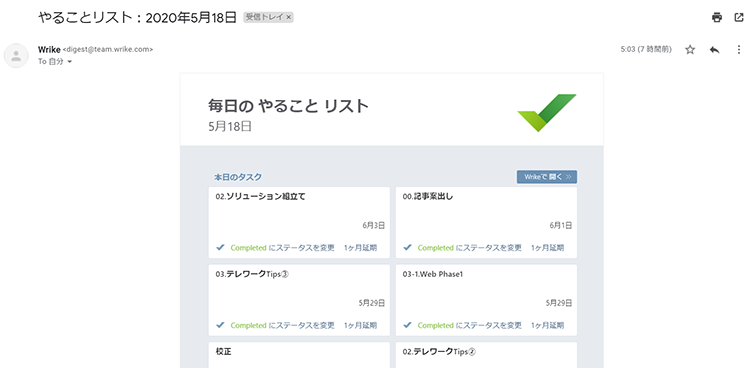750x368 pixels.
Task: Expand recipient details next to To 自分
Action: [70, 62]
